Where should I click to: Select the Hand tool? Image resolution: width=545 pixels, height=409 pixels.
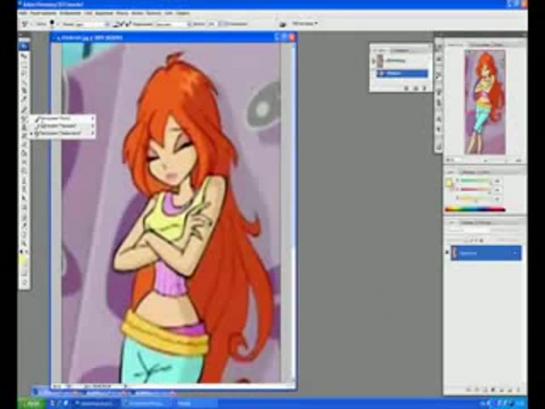point(24,235)
